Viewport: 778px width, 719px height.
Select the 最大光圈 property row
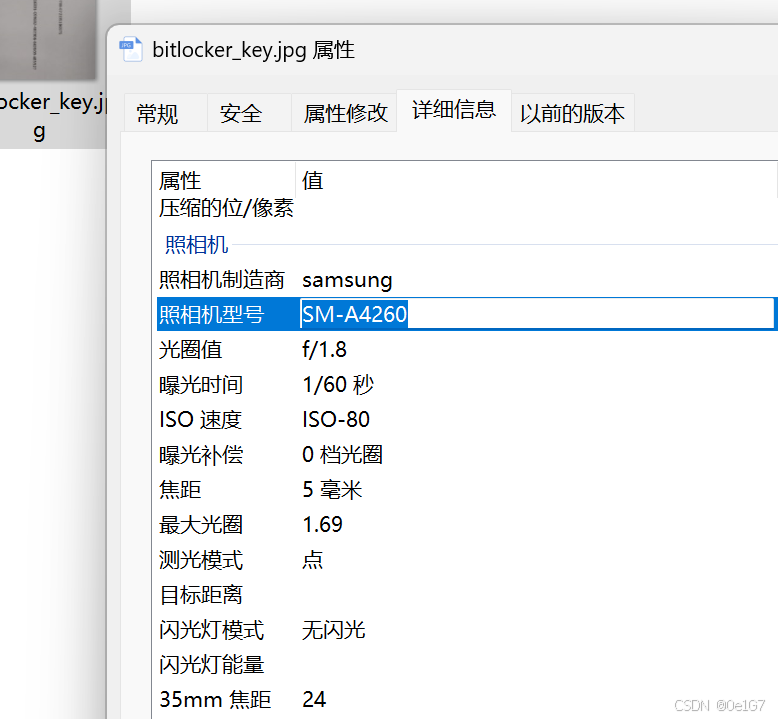pos(466,524)
